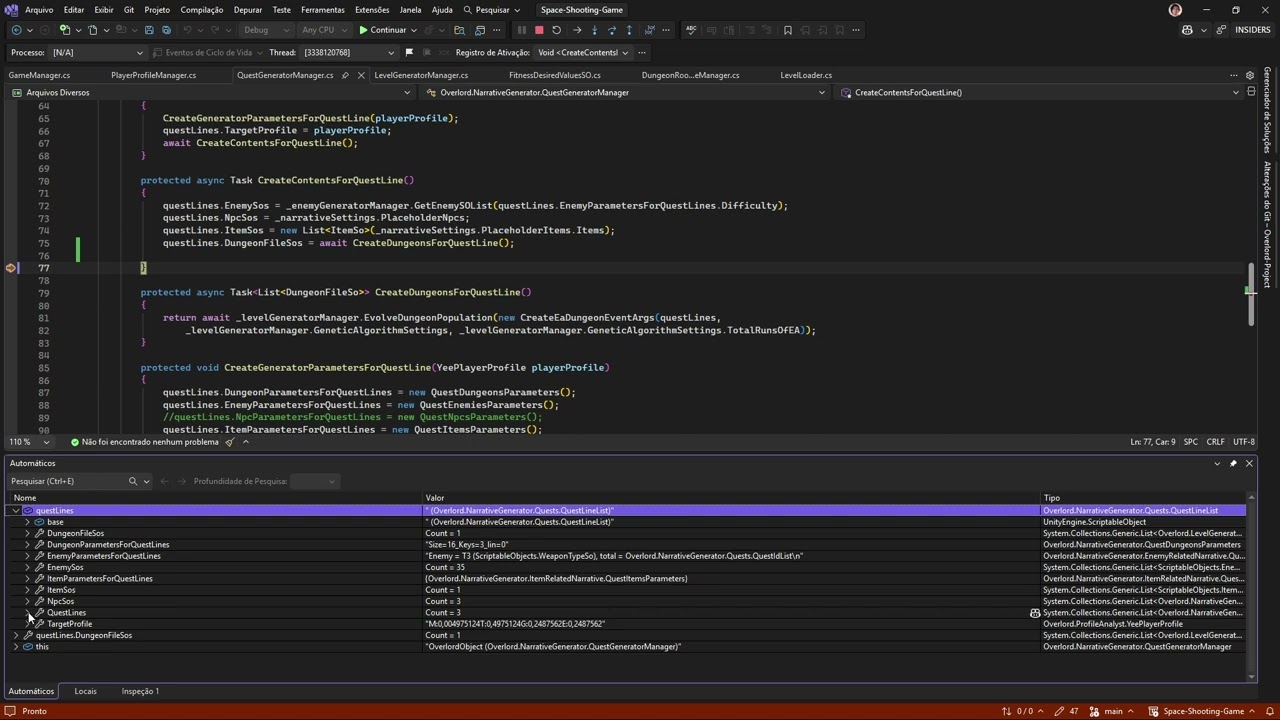The image size is (1280, 720).
Task: Click the feedback share icon near INSIDERS
Action: (x=1221, y=30)
